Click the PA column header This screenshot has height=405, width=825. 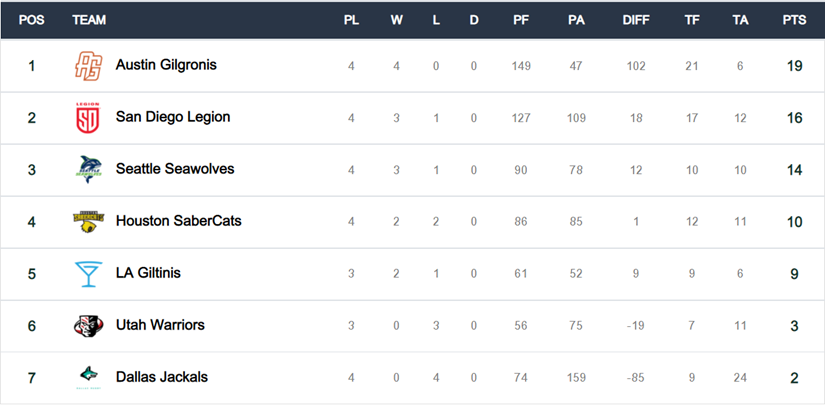(x=576, y=20)
